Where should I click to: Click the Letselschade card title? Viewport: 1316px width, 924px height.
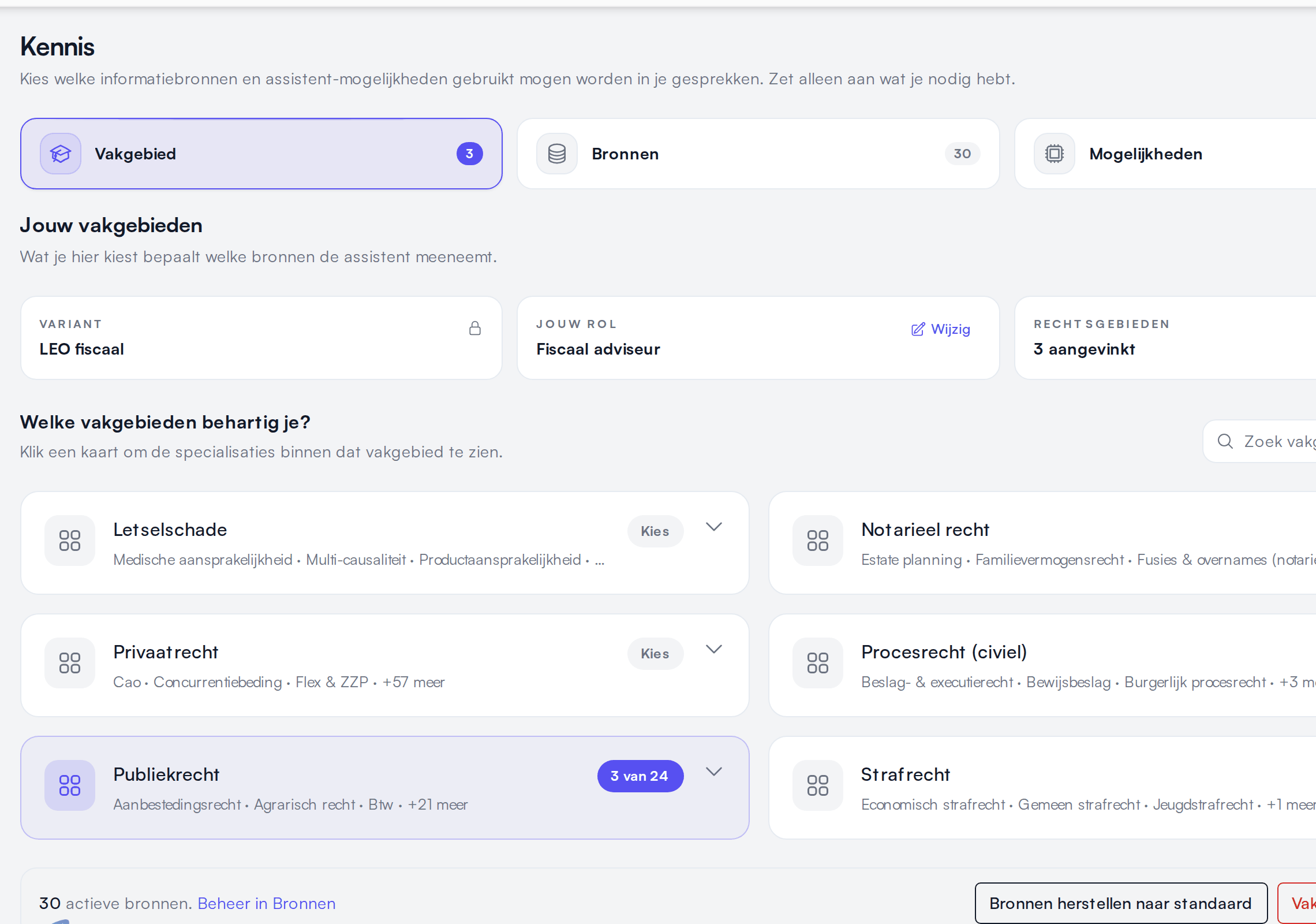170,530
